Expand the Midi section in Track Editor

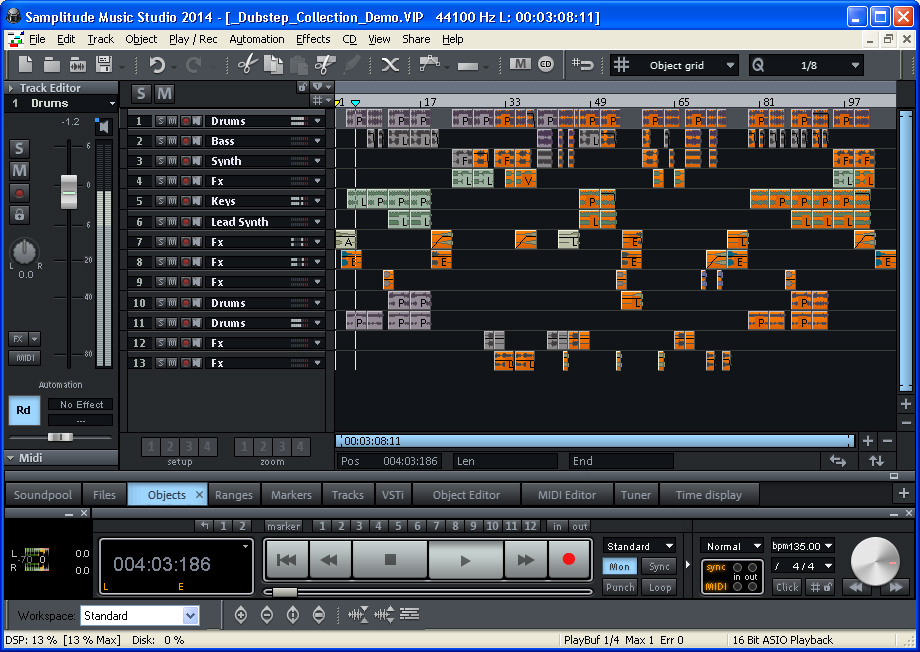pos(11,458)
